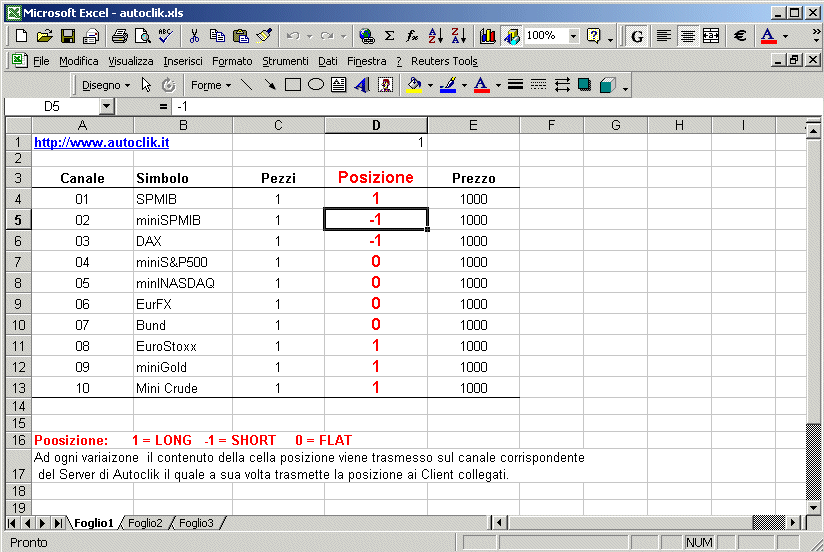Open Print Preview with the magnifier icon

(142, 36)
